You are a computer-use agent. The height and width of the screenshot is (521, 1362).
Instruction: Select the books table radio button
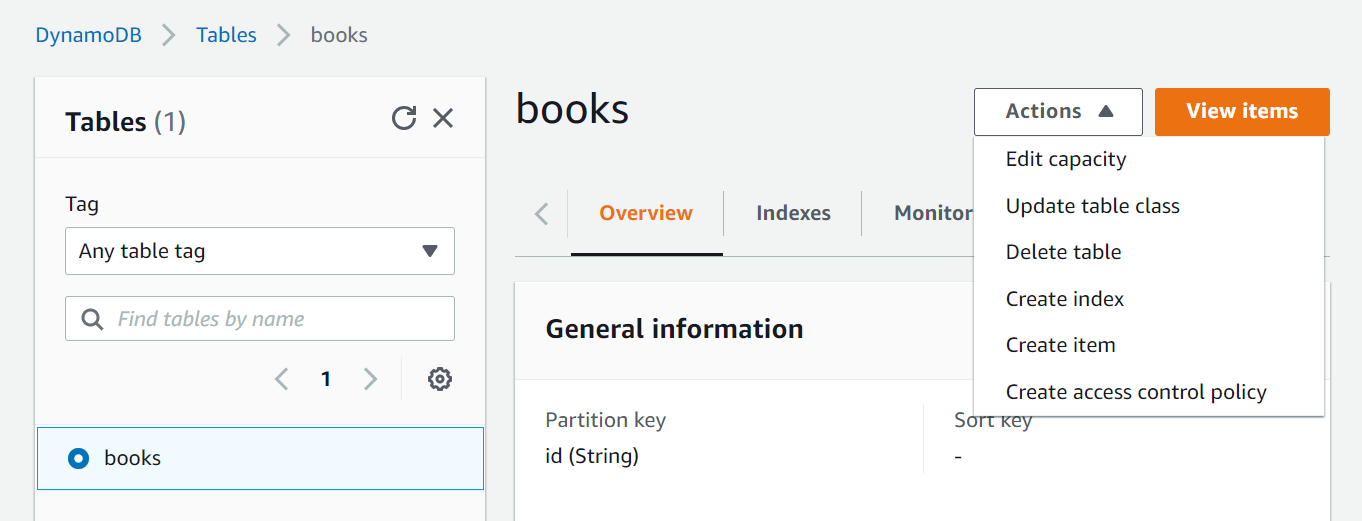coord(79,458)
